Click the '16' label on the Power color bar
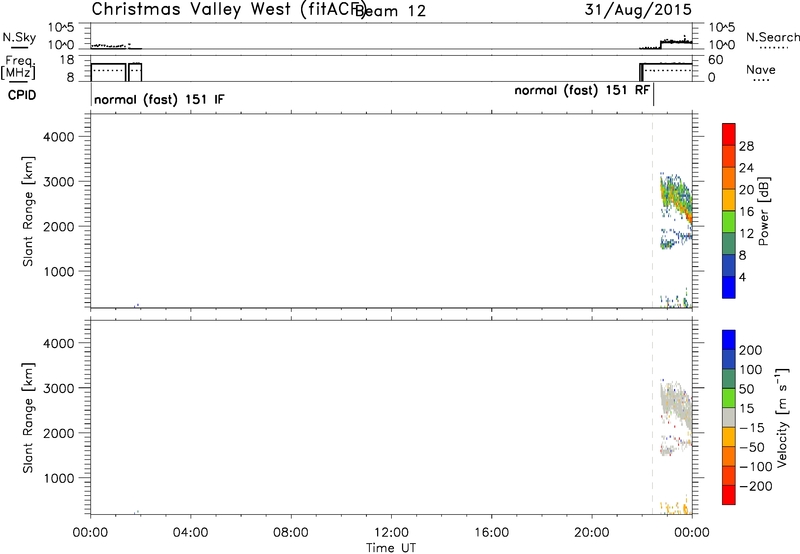Screen dimensions: 800x554 tap(746, 212)
